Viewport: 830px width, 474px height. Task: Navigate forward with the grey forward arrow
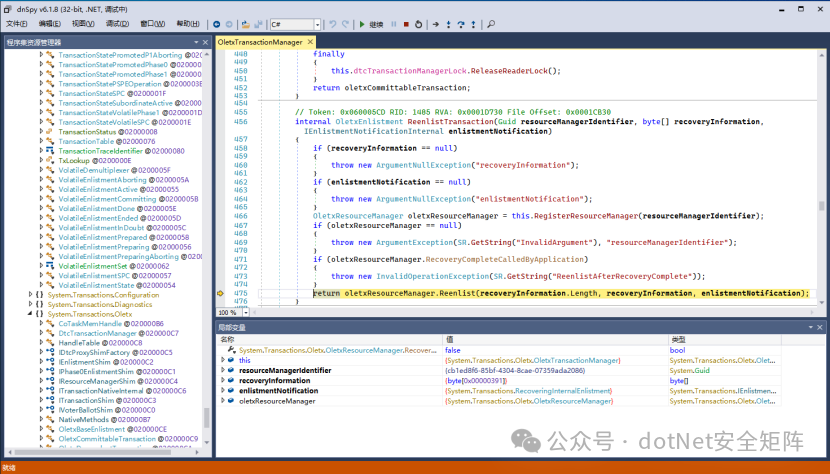click(229, 24)
